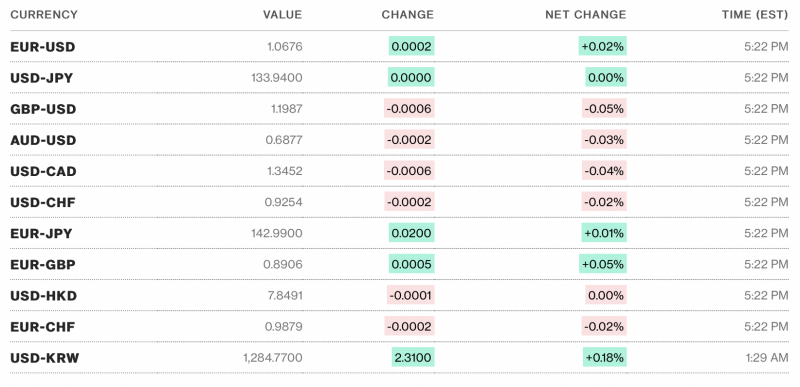Select the USD-KRW currency pair

45,358
